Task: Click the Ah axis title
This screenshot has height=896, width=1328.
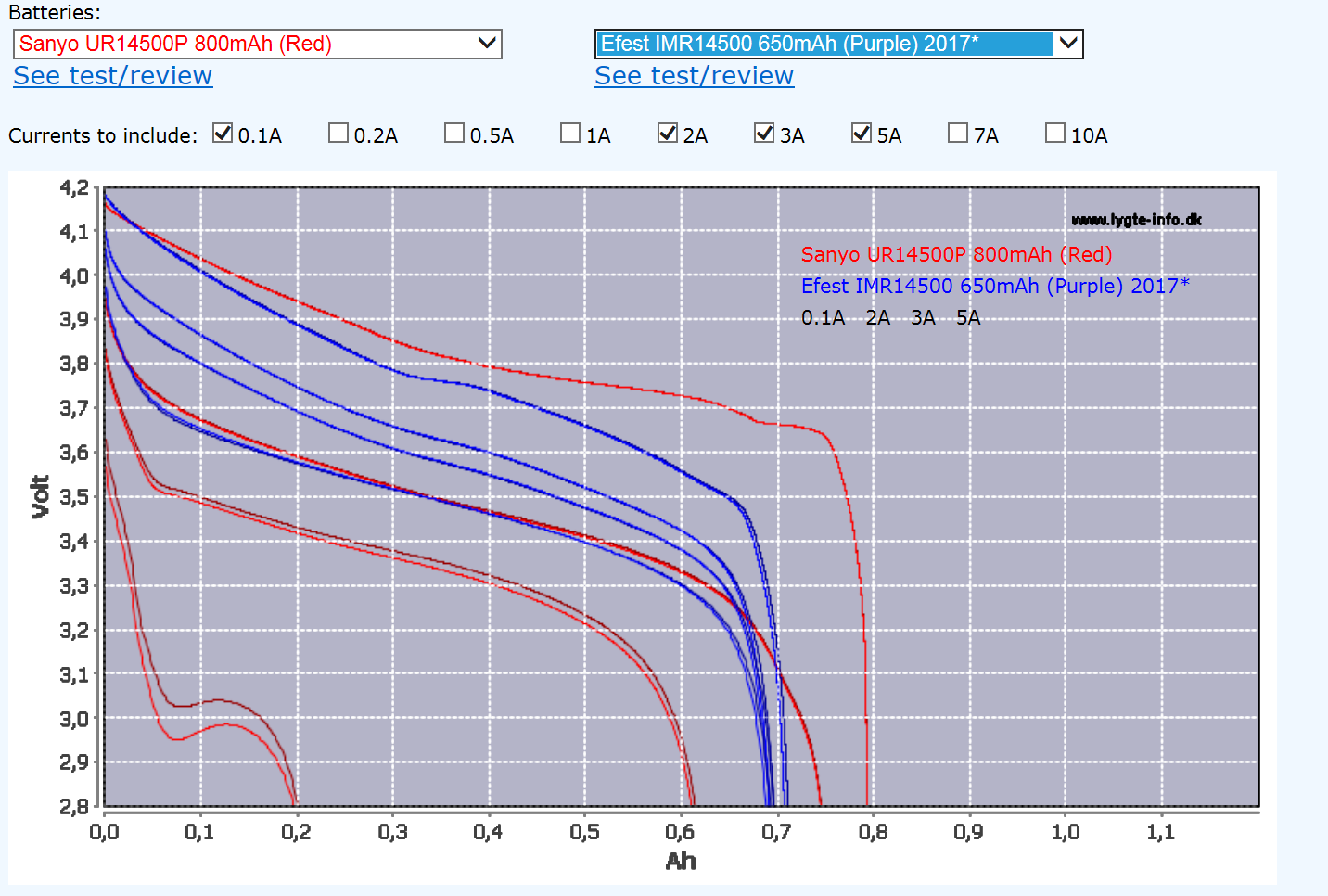Action: pos(681,862)
